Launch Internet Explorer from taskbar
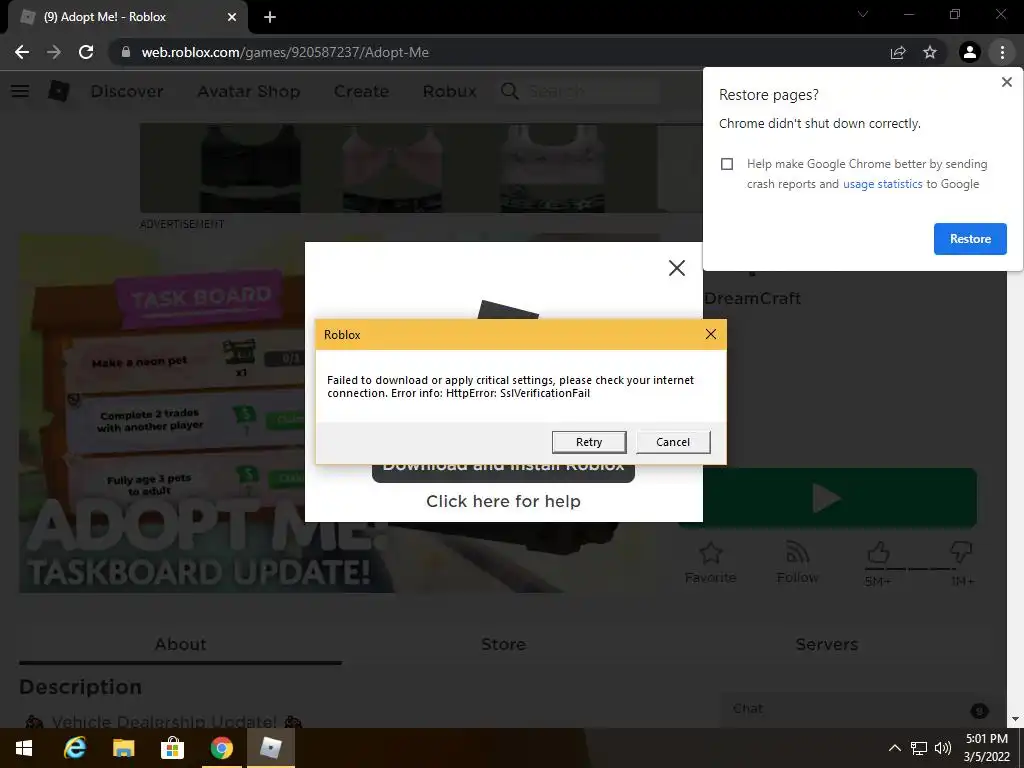 (74, 748)
